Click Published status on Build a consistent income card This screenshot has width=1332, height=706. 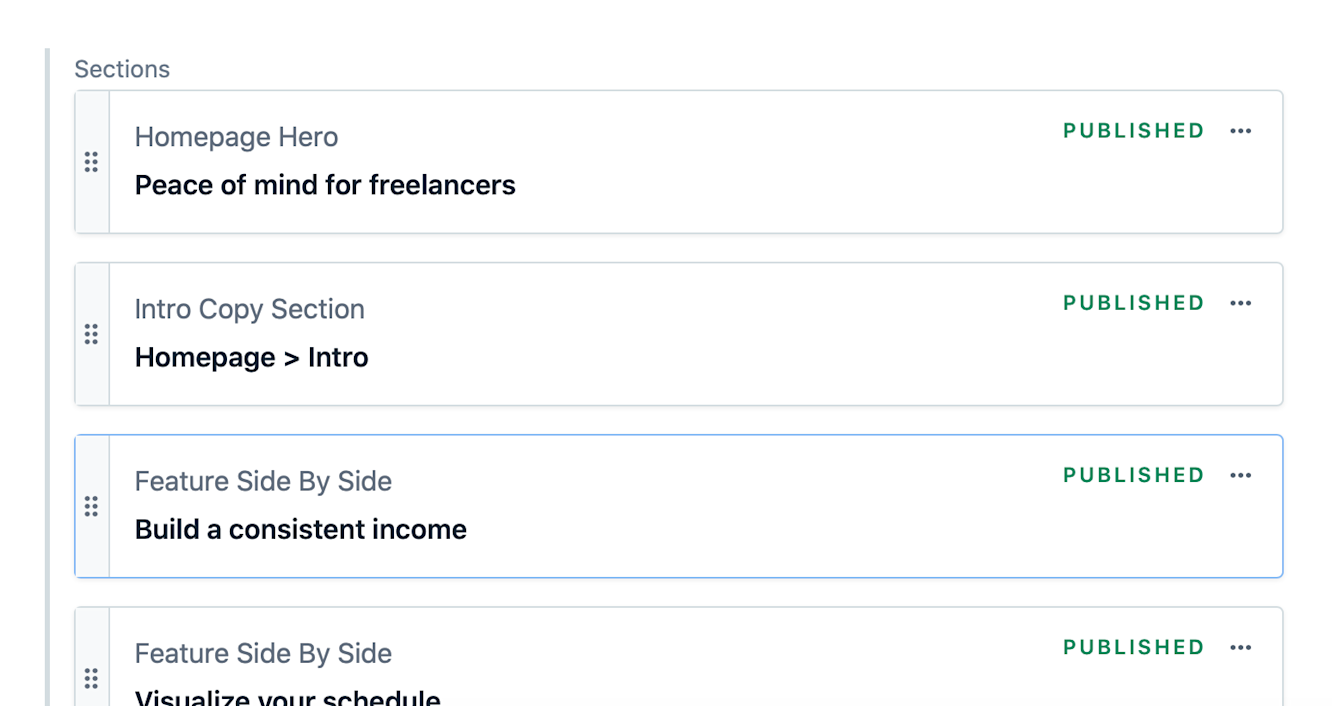click(1133, 475)
